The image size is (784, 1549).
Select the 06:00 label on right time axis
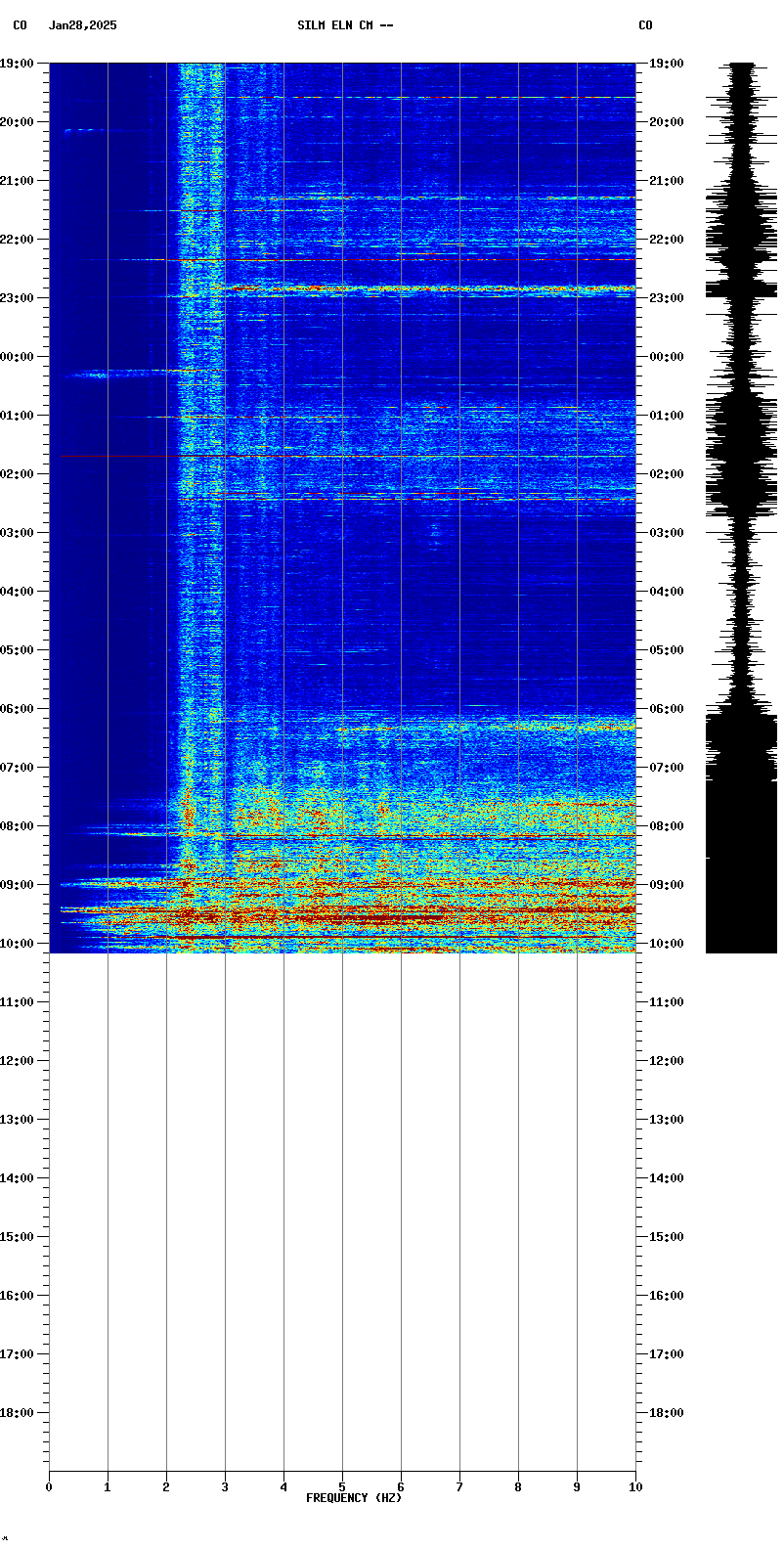(x=667, y=709)
